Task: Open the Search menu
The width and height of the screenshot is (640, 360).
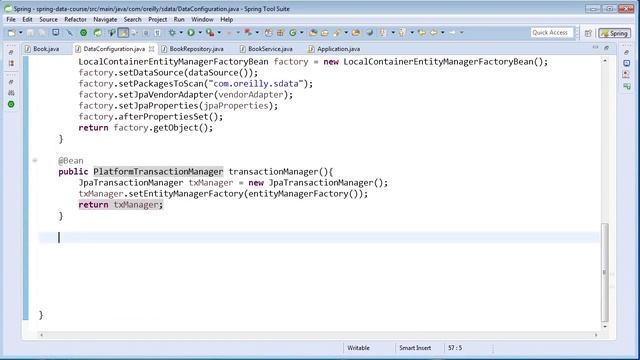Action: [132, 19]
